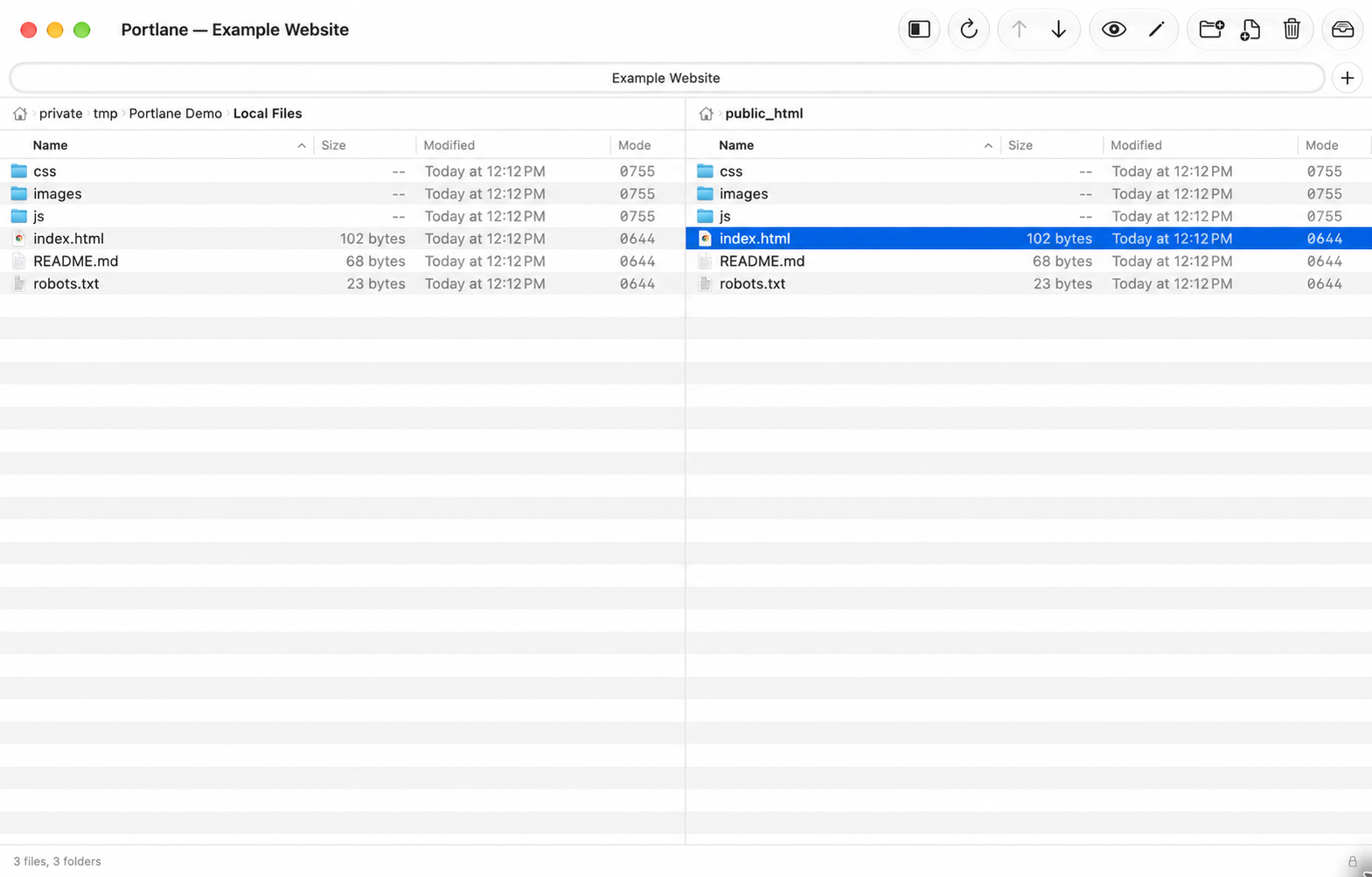Sort remote pane by Name column
This screenshot has width=1372, height=877.
(844, 145)
